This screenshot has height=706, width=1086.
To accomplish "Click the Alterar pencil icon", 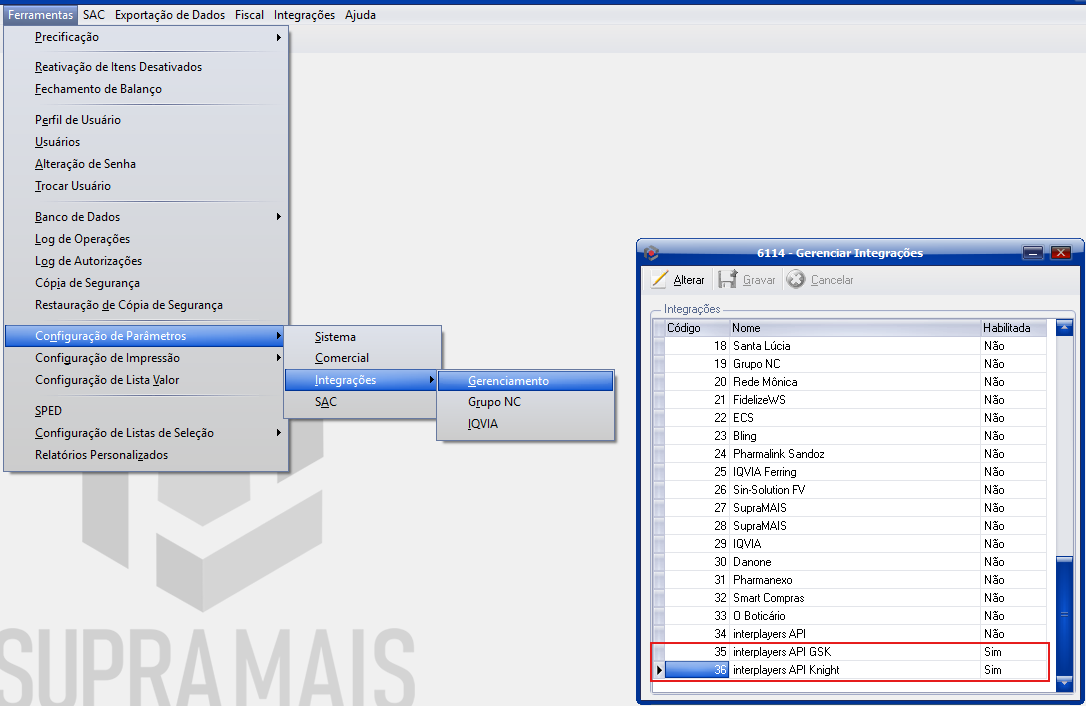I will click(660, 280).
